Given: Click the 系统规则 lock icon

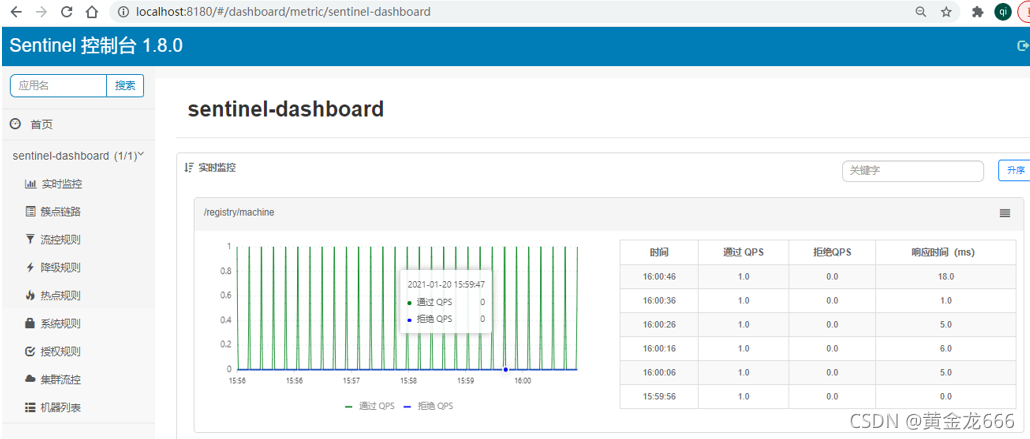Looking at the screenshot, I should [30, 323].
